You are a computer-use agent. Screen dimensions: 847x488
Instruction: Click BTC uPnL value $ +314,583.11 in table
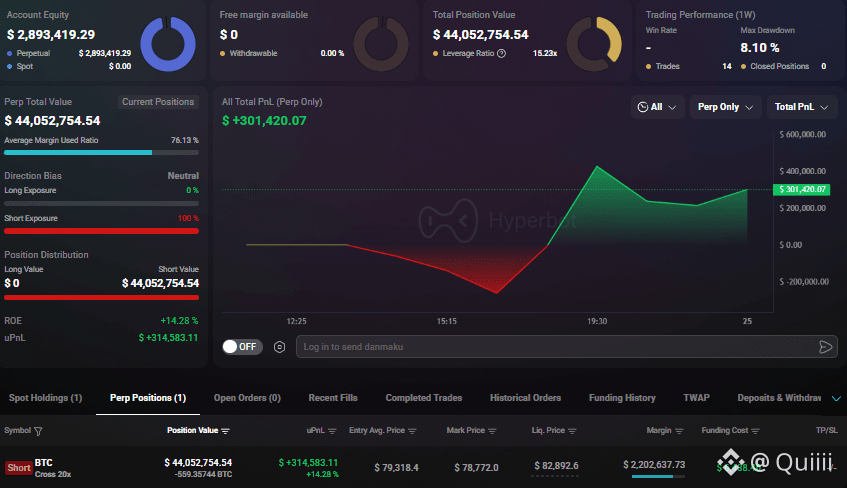click(308, 463)
